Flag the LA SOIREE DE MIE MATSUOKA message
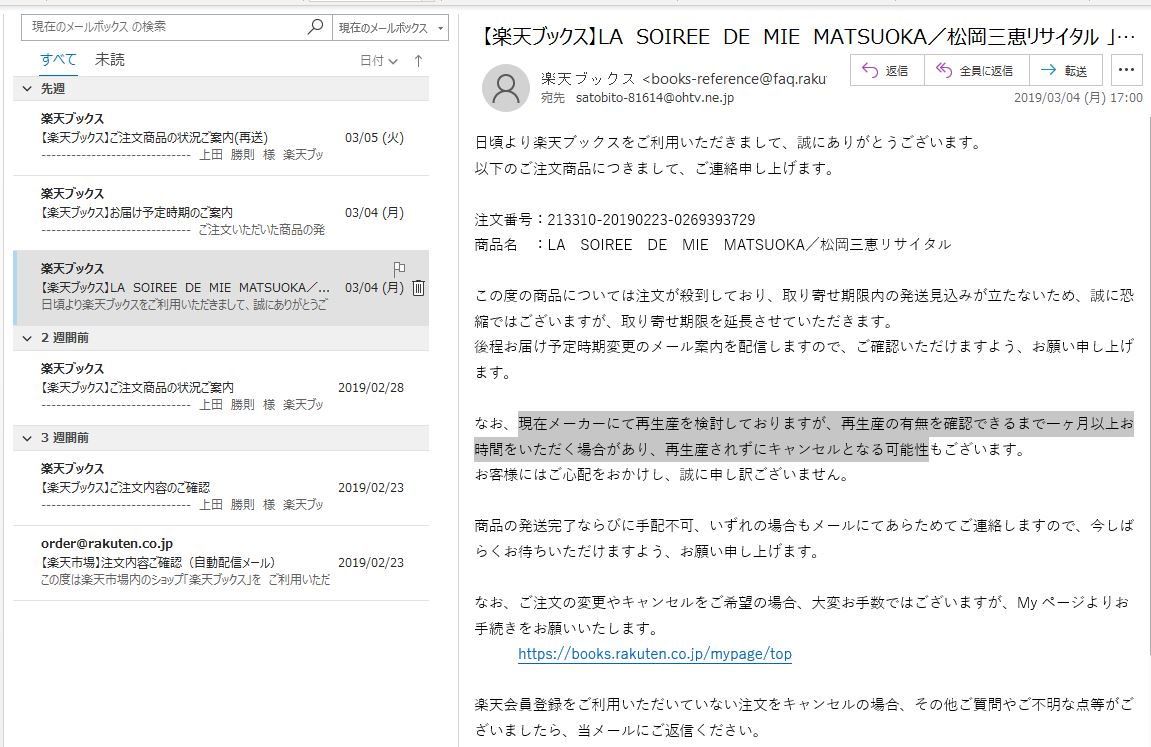The height and width of the screenshot is (747, 1151). [399, 268]
